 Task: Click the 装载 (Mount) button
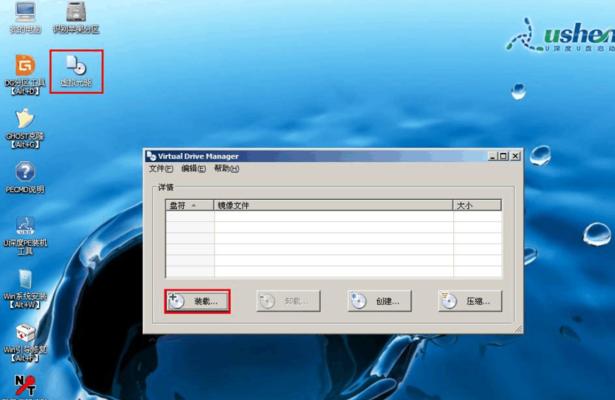(x=197, y=301)
